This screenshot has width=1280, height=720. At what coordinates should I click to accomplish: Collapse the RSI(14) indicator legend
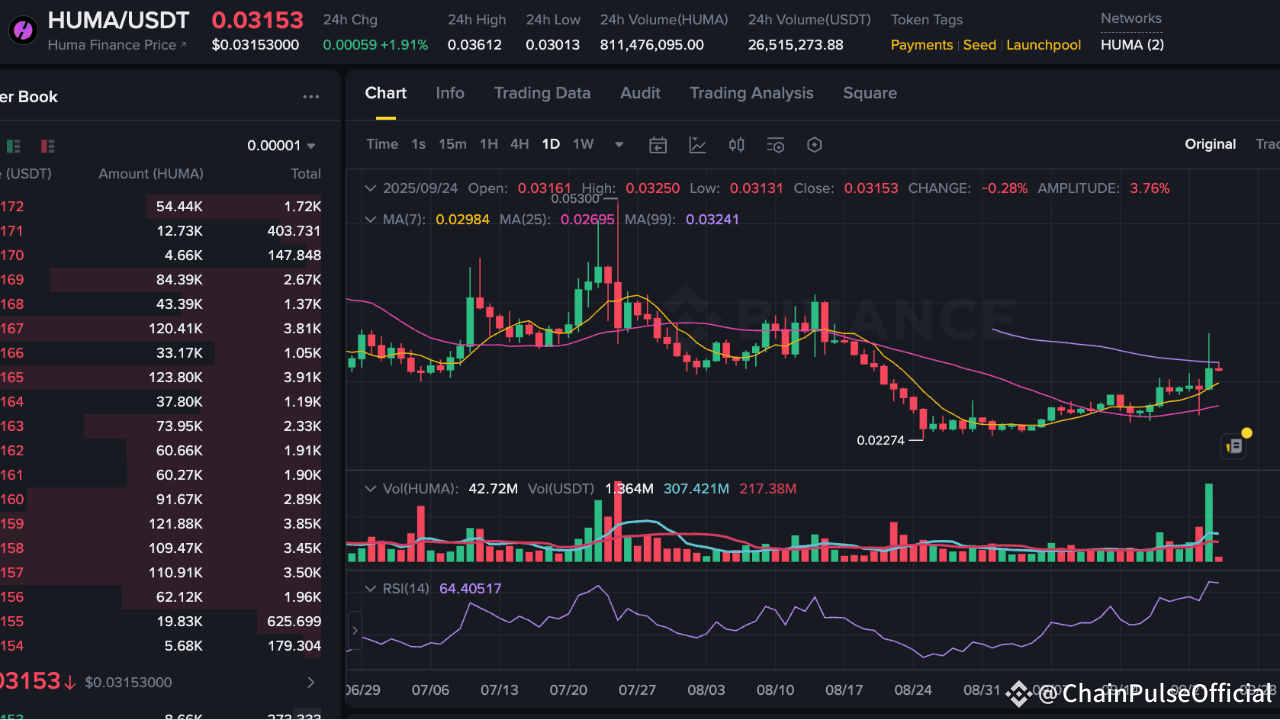371,588
